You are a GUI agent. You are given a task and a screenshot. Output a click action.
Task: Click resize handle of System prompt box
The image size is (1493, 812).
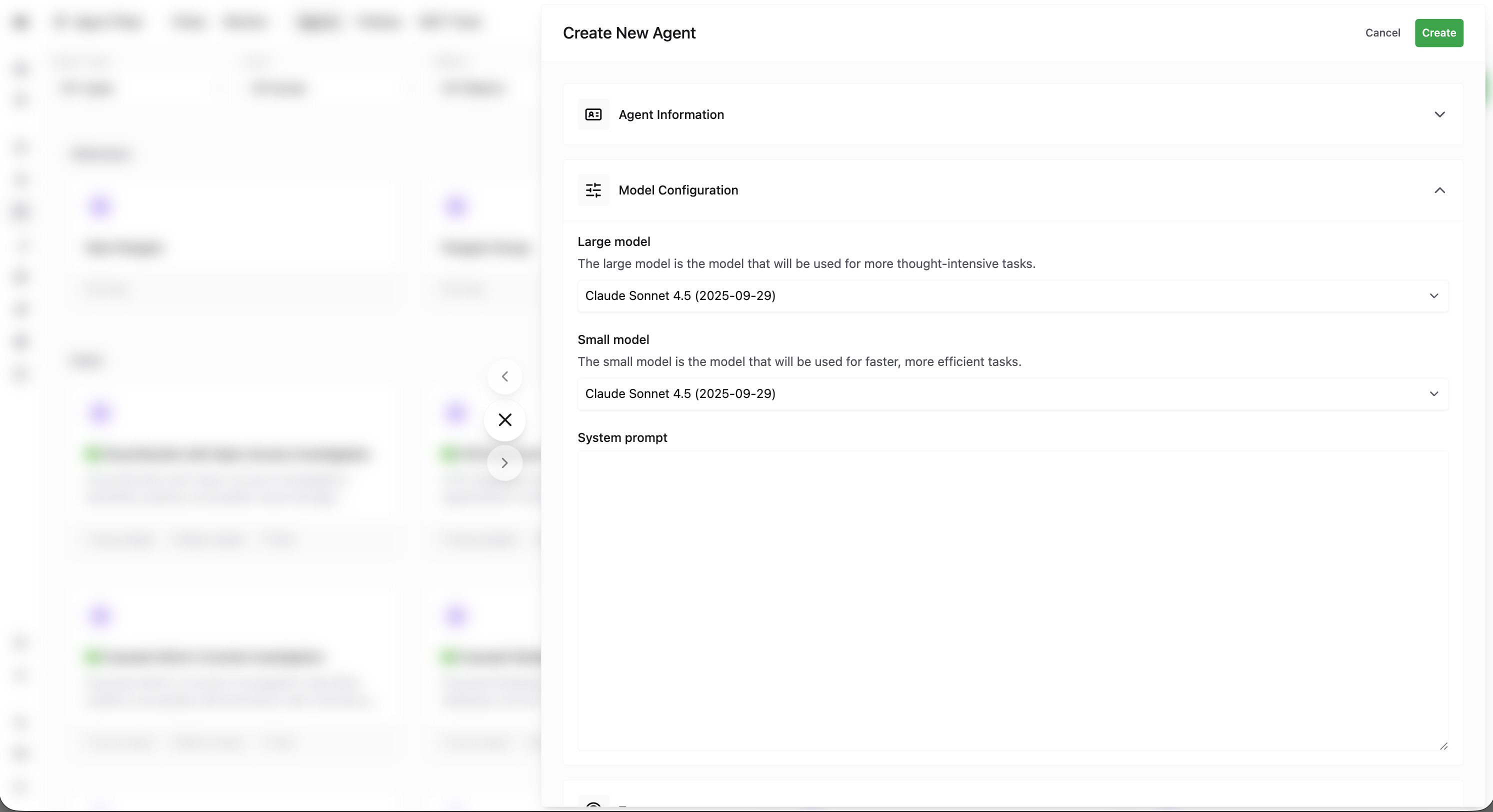pos(1443,746)
